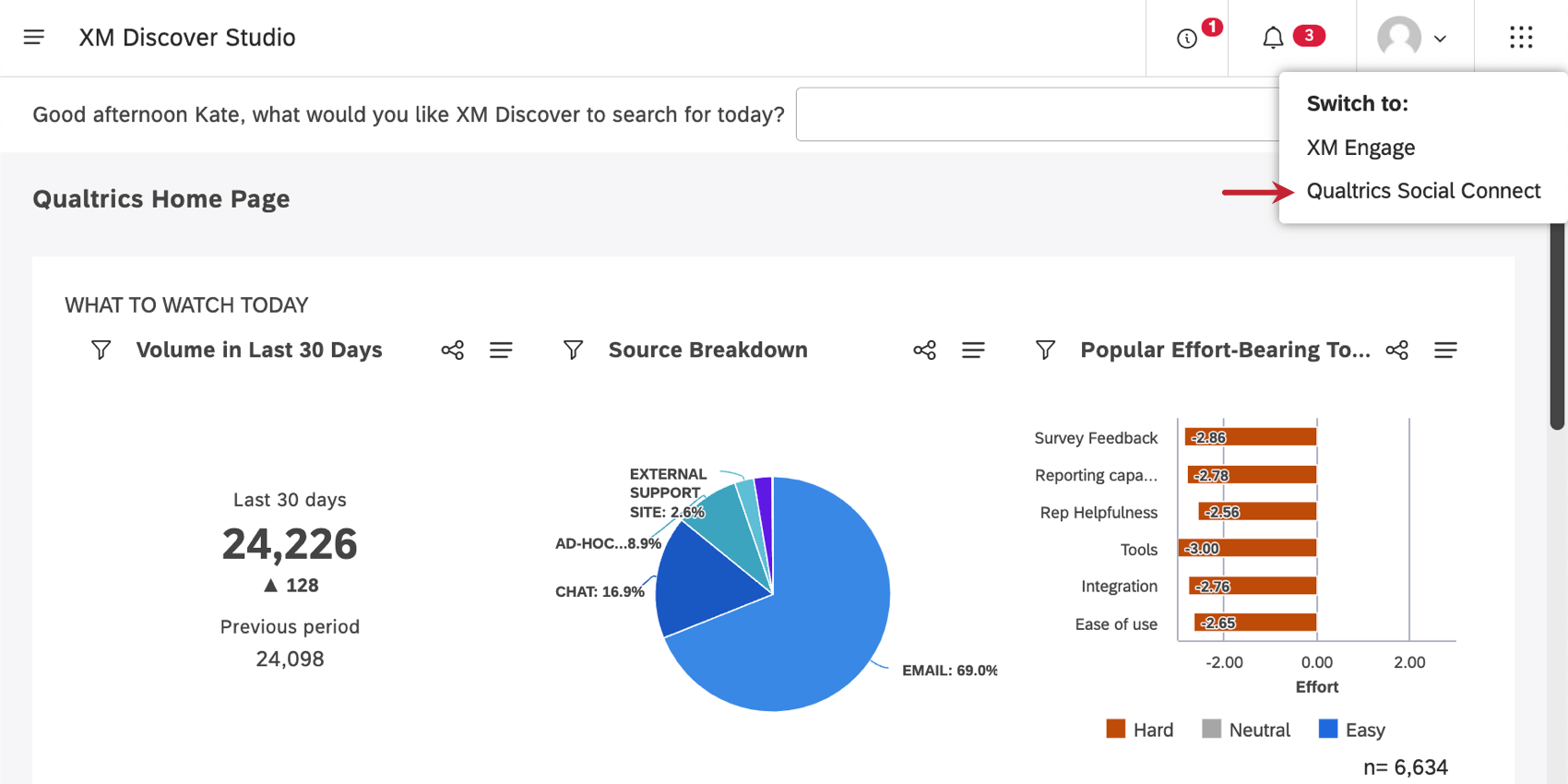The image size is (1568, 784).
Task: Open the notifications bell
Action: (x=1273, y=38)
